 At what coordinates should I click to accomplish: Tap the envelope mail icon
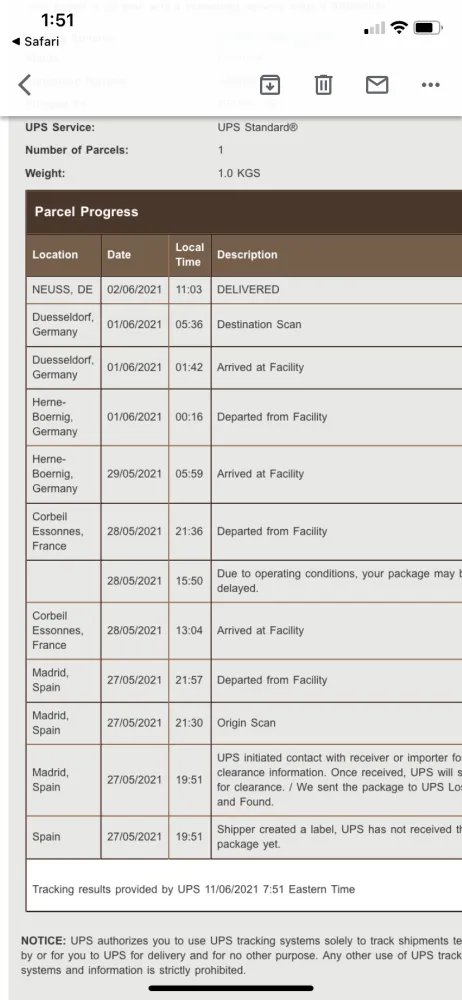(x=376, y=84)
